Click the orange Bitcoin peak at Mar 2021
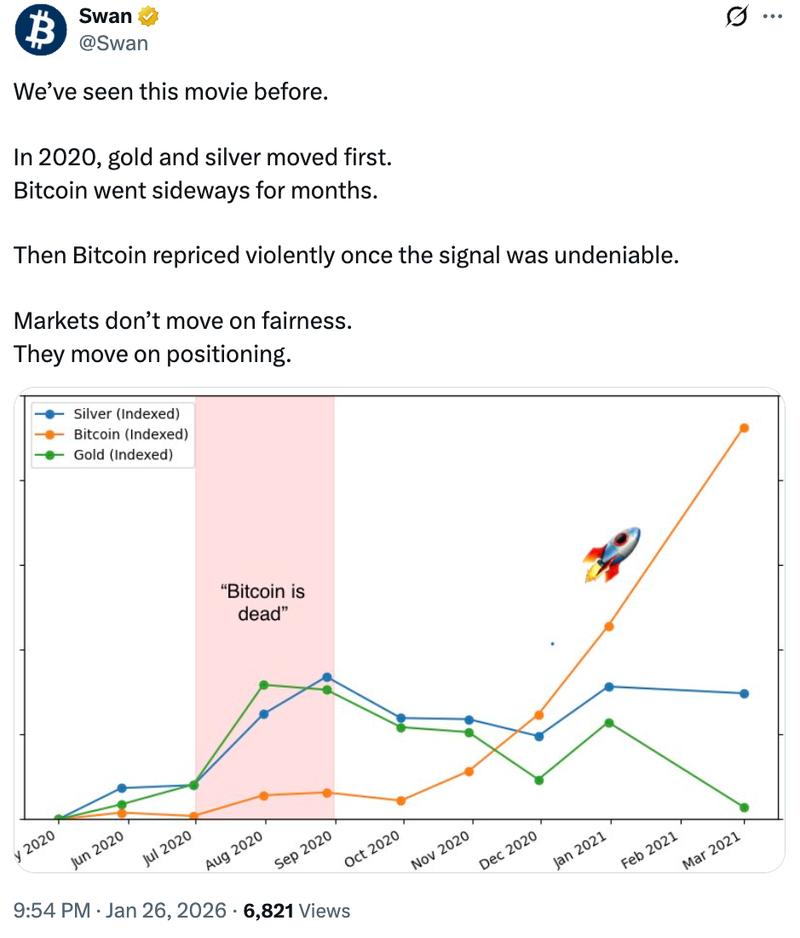 pyautogui.click(x=742, y=427)
